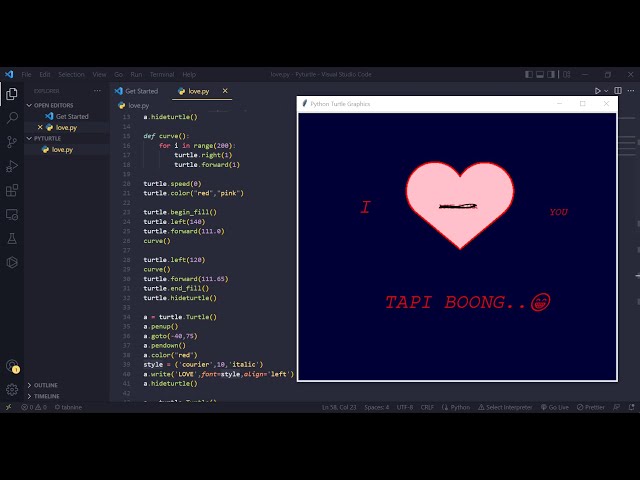Click Prettier in status bar
The width and height of the screenshot is (640, 480).
pos(591,407)
